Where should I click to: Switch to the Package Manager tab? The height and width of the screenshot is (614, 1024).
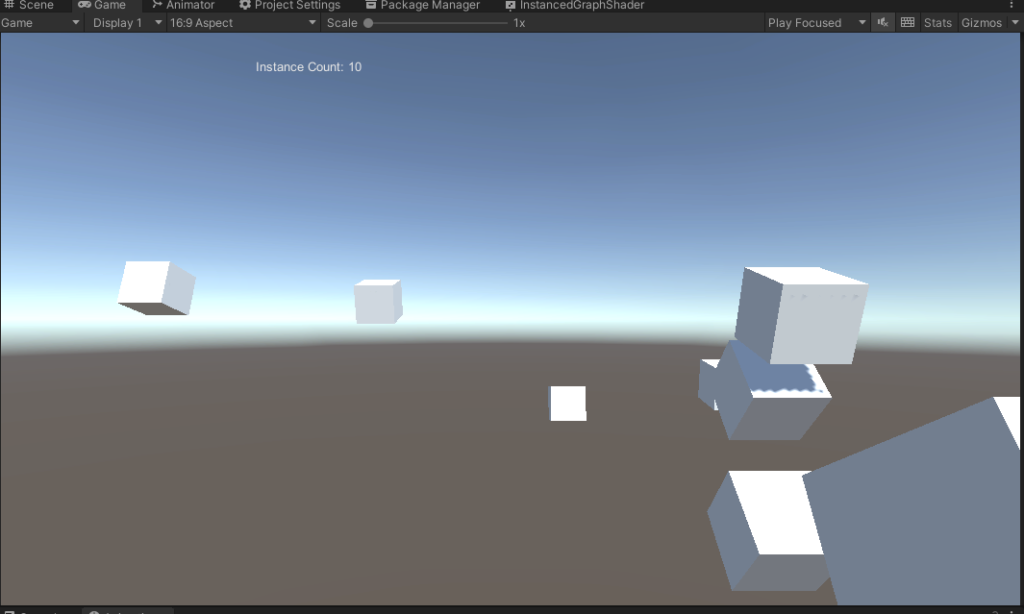[423, 5]
